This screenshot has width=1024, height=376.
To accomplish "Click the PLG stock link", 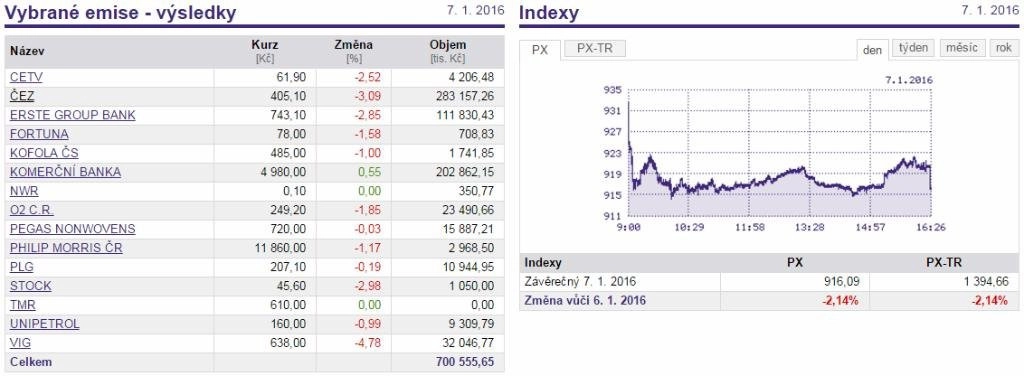I will pos(22,267).
